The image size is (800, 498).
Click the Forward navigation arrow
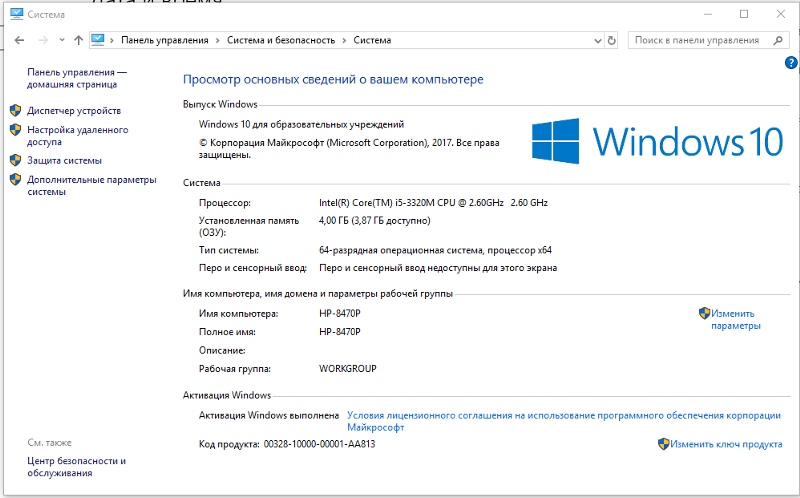pos(43,40)
